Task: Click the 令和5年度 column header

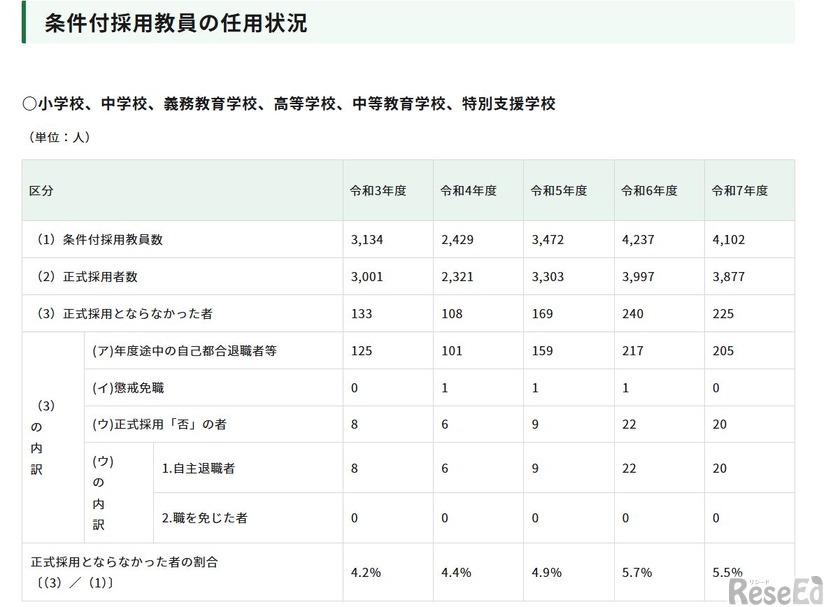Action: (x=558, y=191)
